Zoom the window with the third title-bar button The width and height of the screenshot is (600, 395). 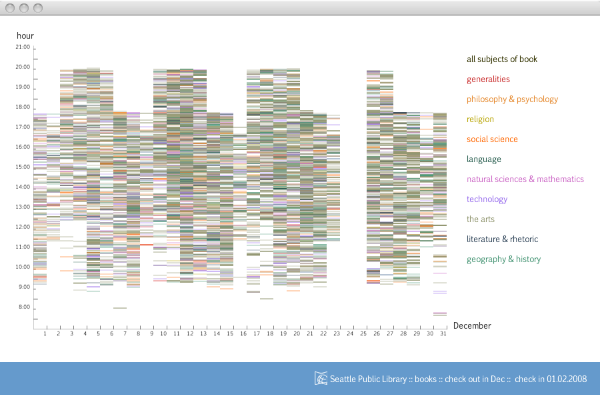(x=38, y=8)
